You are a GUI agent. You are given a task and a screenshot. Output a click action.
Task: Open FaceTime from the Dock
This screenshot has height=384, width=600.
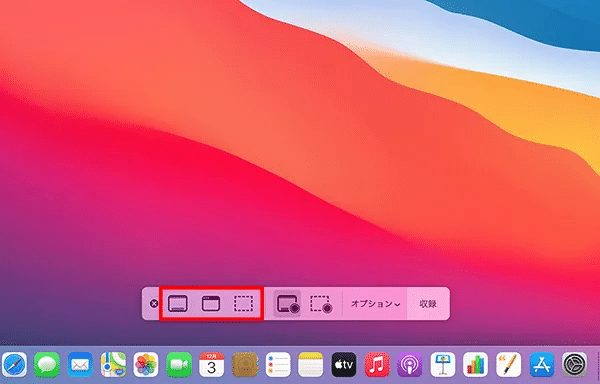click(179, 364)
